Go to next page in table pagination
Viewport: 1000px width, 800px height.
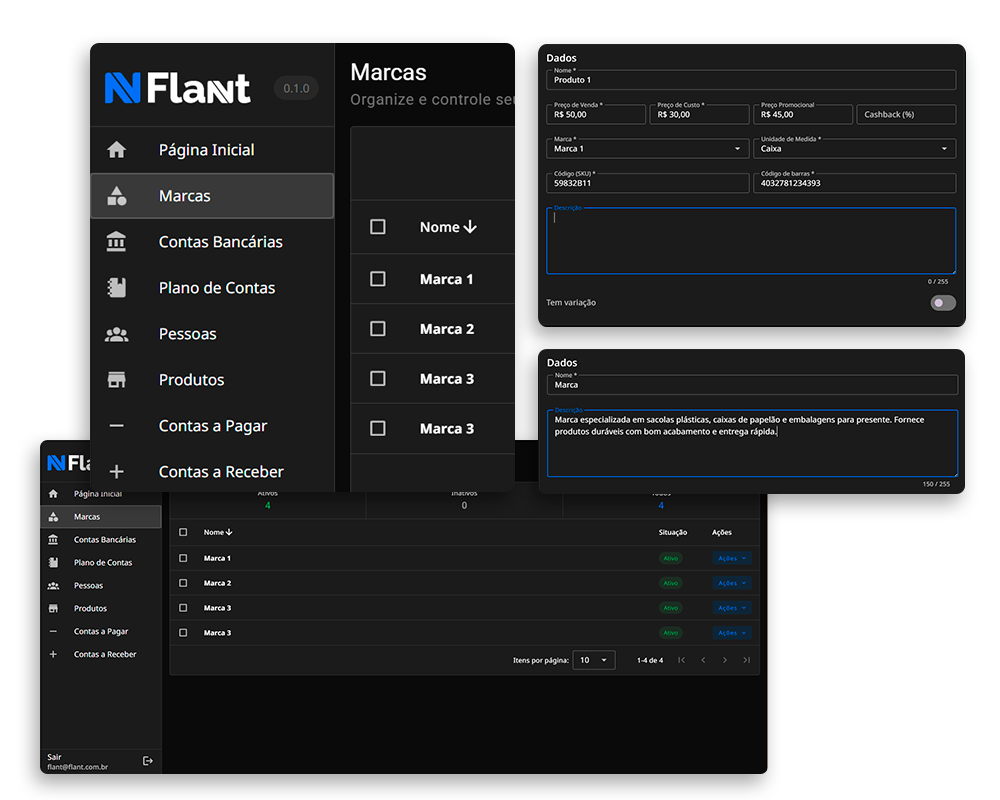pyautogui.click(x=725, y=660)
